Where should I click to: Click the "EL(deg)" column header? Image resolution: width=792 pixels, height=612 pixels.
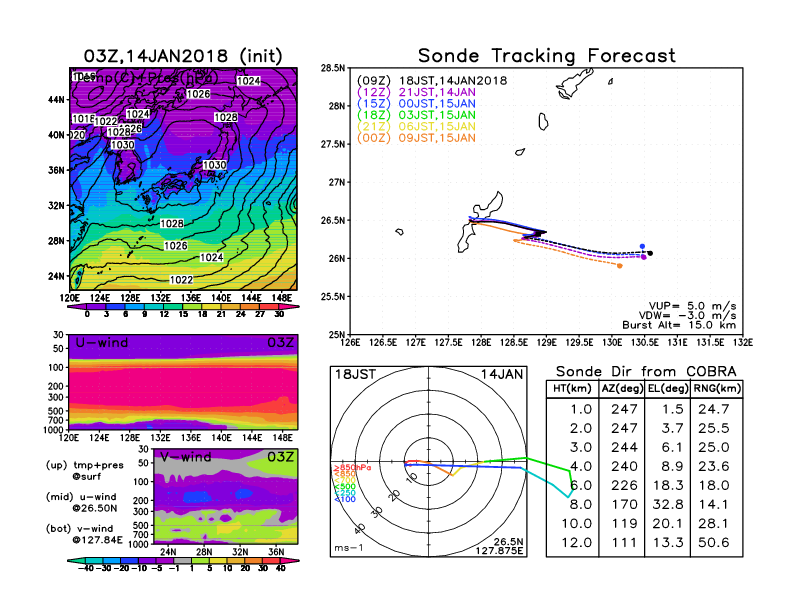point(668,389)
